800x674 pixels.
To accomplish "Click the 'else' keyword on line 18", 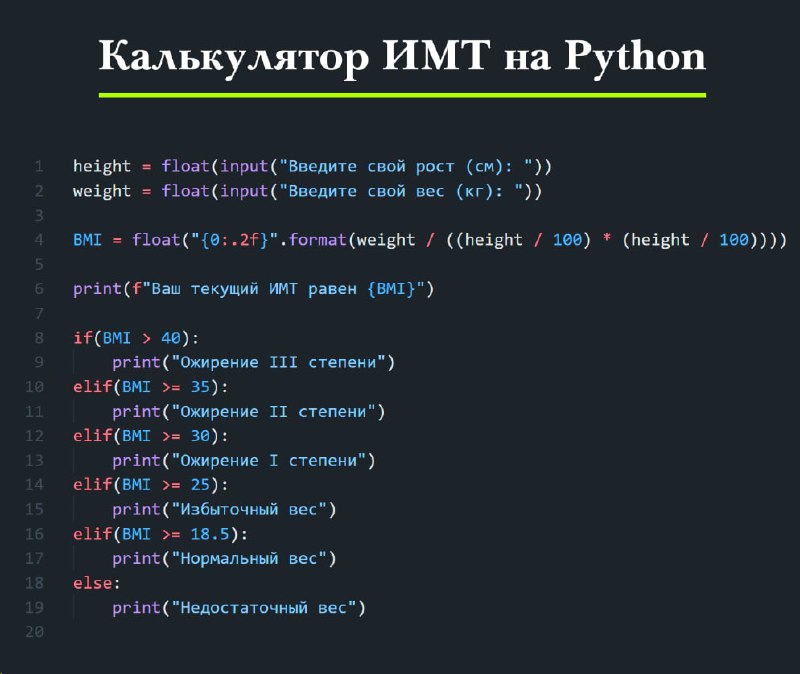I will point(92,583).
